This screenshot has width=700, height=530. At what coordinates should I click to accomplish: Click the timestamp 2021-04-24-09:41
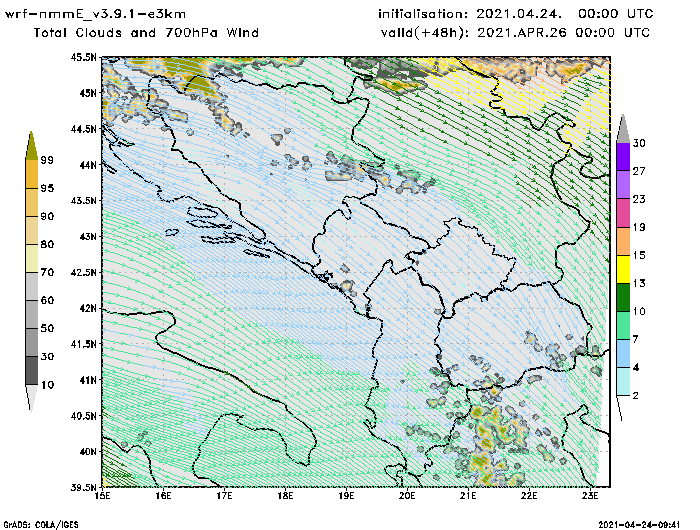pos(639,525)
